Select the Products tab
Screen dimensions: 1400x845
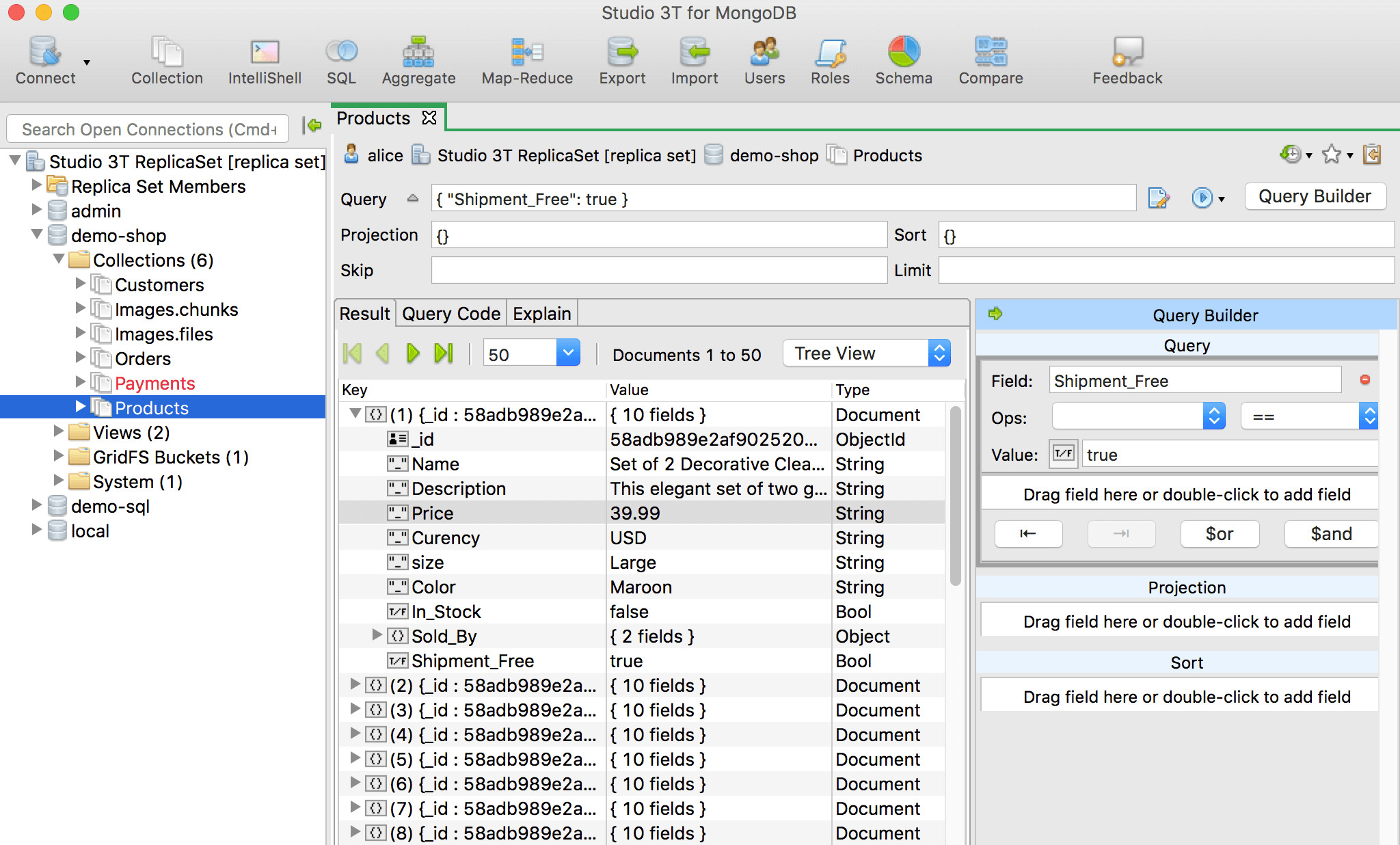click(373, 118)
